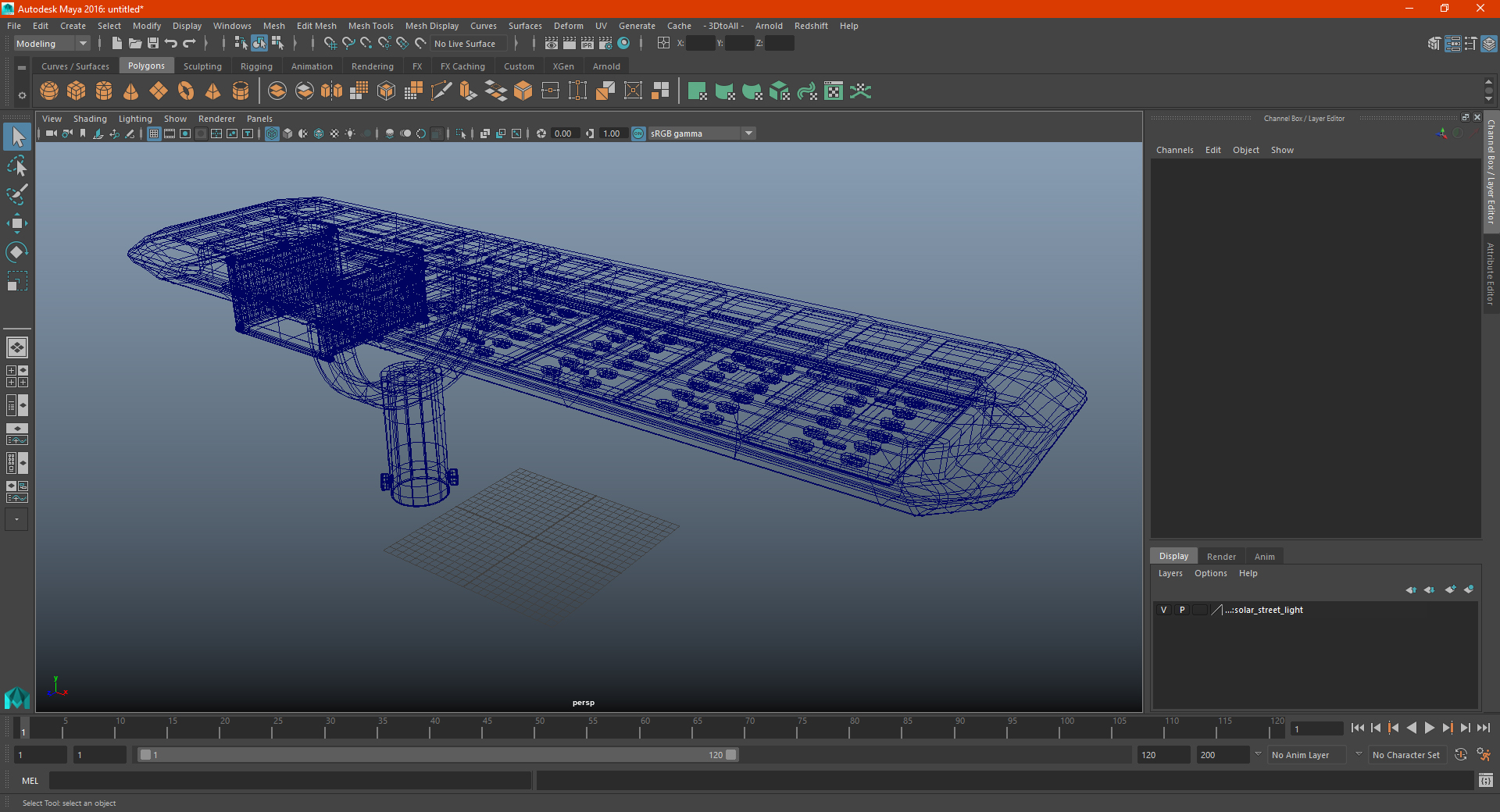Activate the Paint Selection tool
The width and height of the screenshot is (1500, 812).
tap(17, 194)
